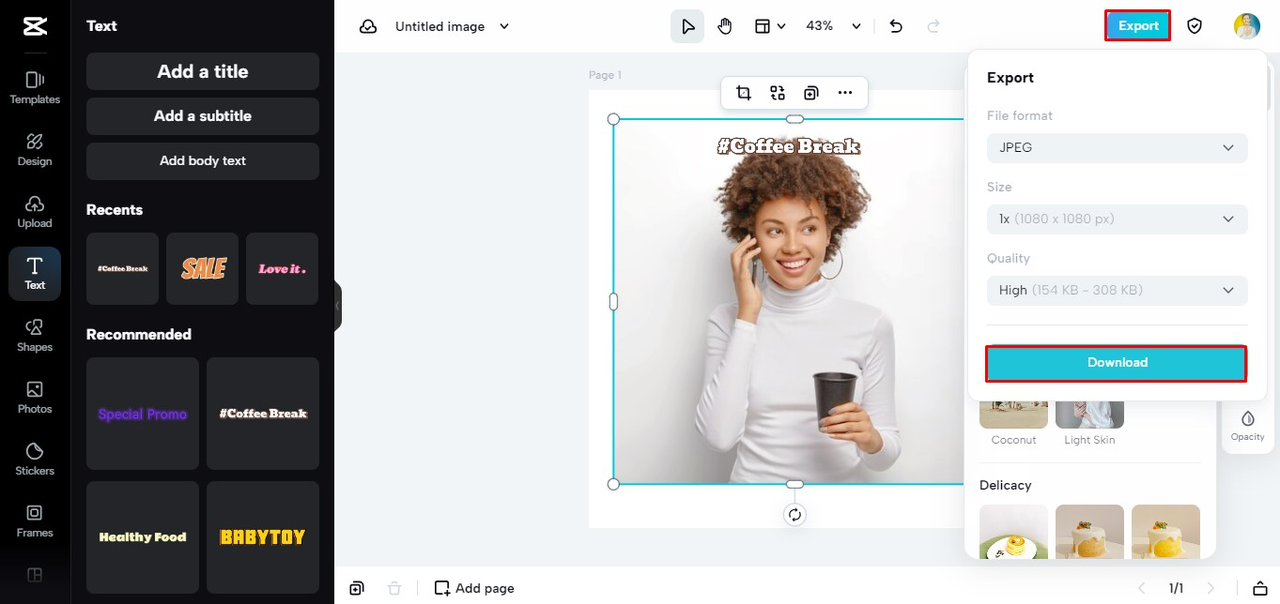Open the Templates sidebar panel
The image size is (1280, 604).
pyautogui.click(x=35, y=88)
